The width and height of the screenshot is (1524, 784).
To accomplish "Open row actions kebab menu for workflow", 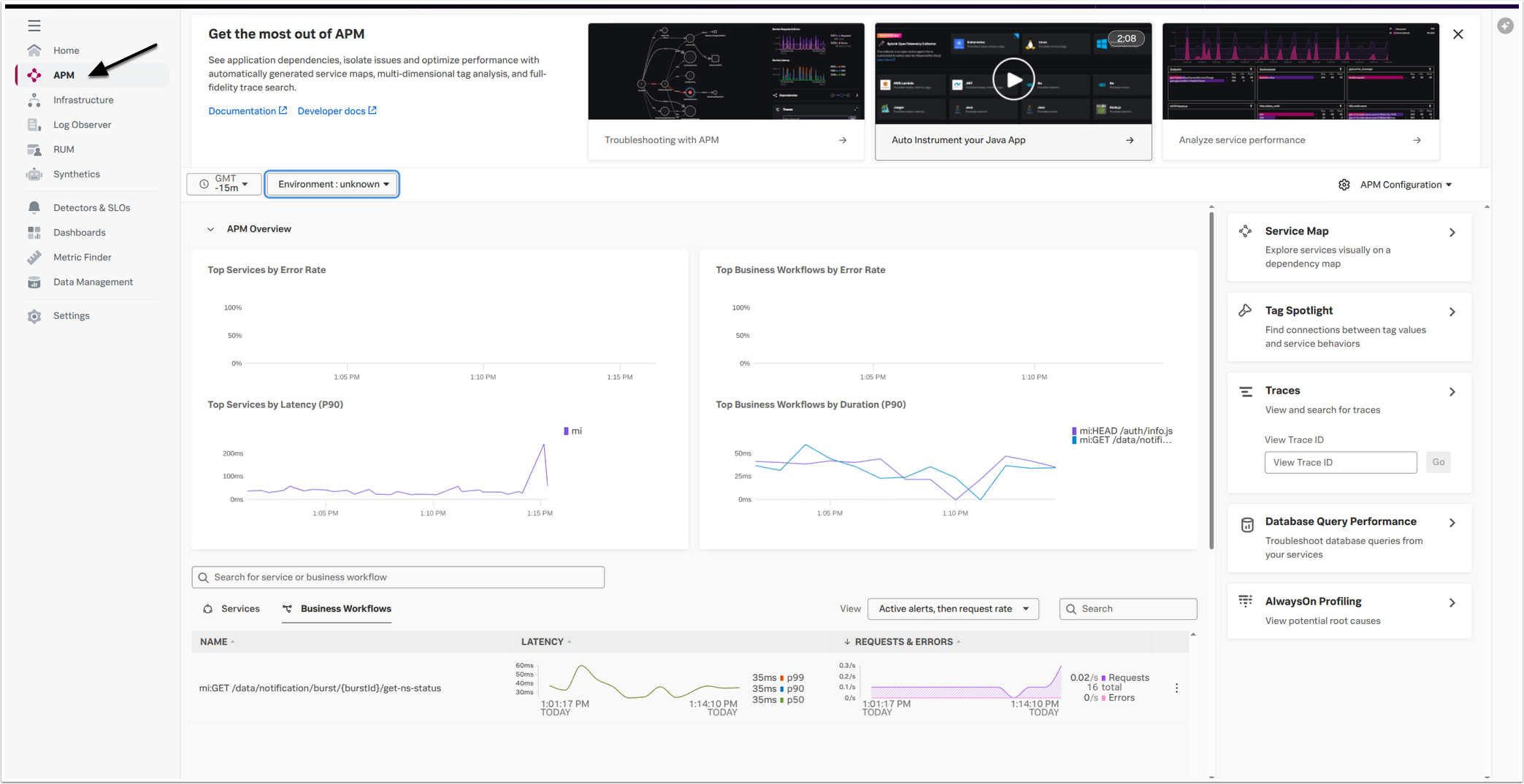I will (x=1176, y=688).
